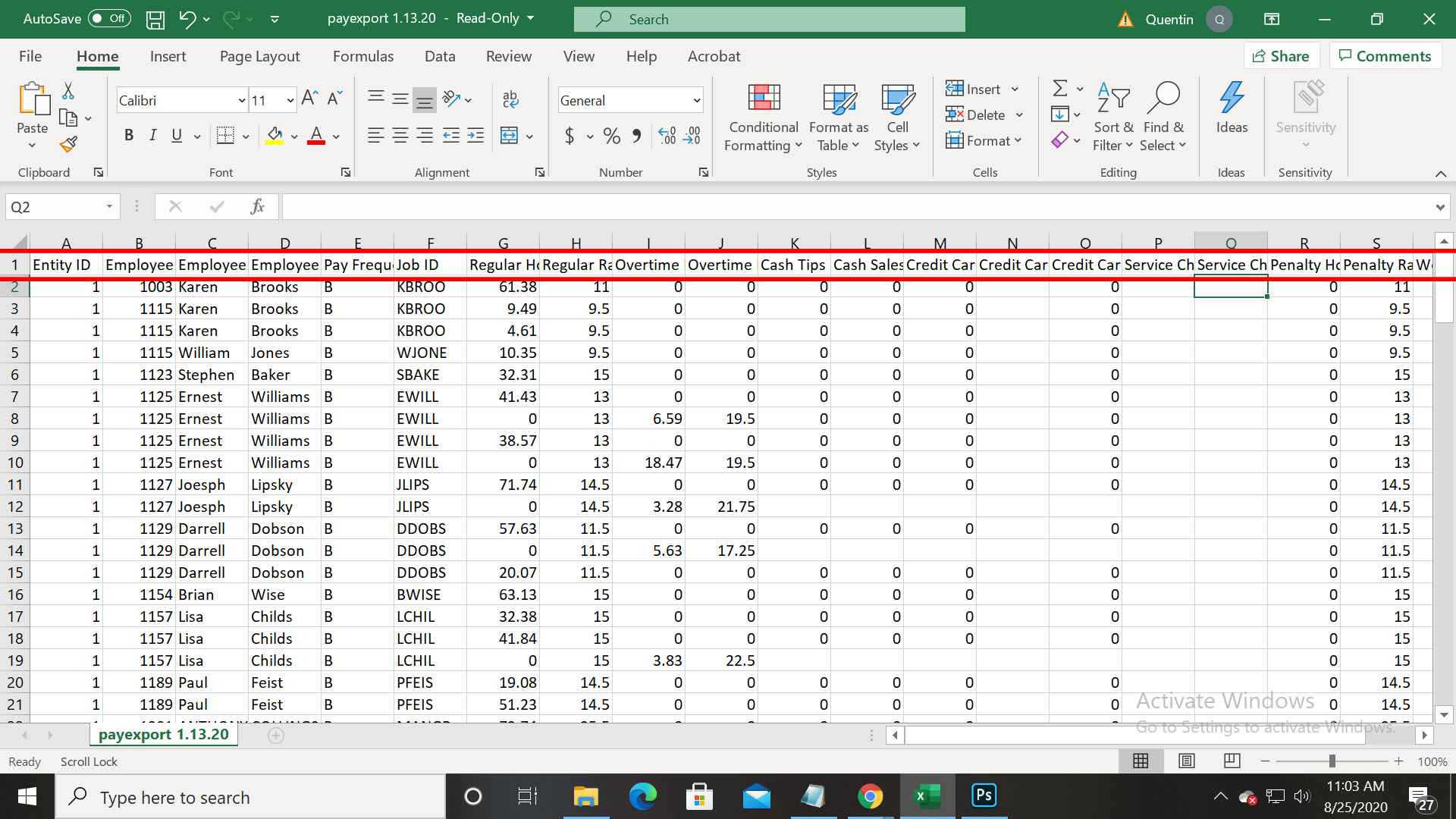Increase font size with larger A
Viewport: 1456px width, 819px height.
point(309,98)
